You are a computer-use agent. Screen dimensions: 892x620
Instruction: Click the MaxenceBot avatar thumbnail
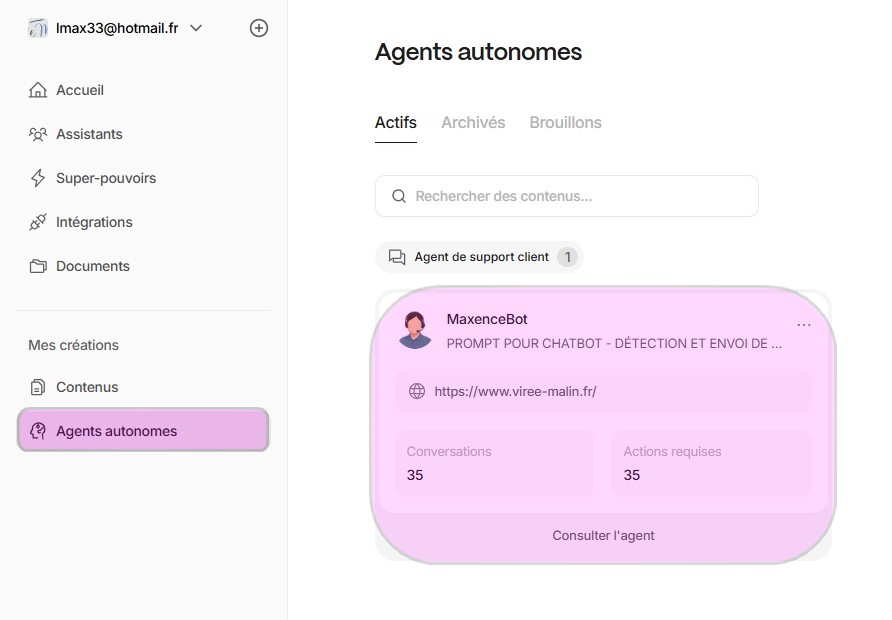(414, 330)
